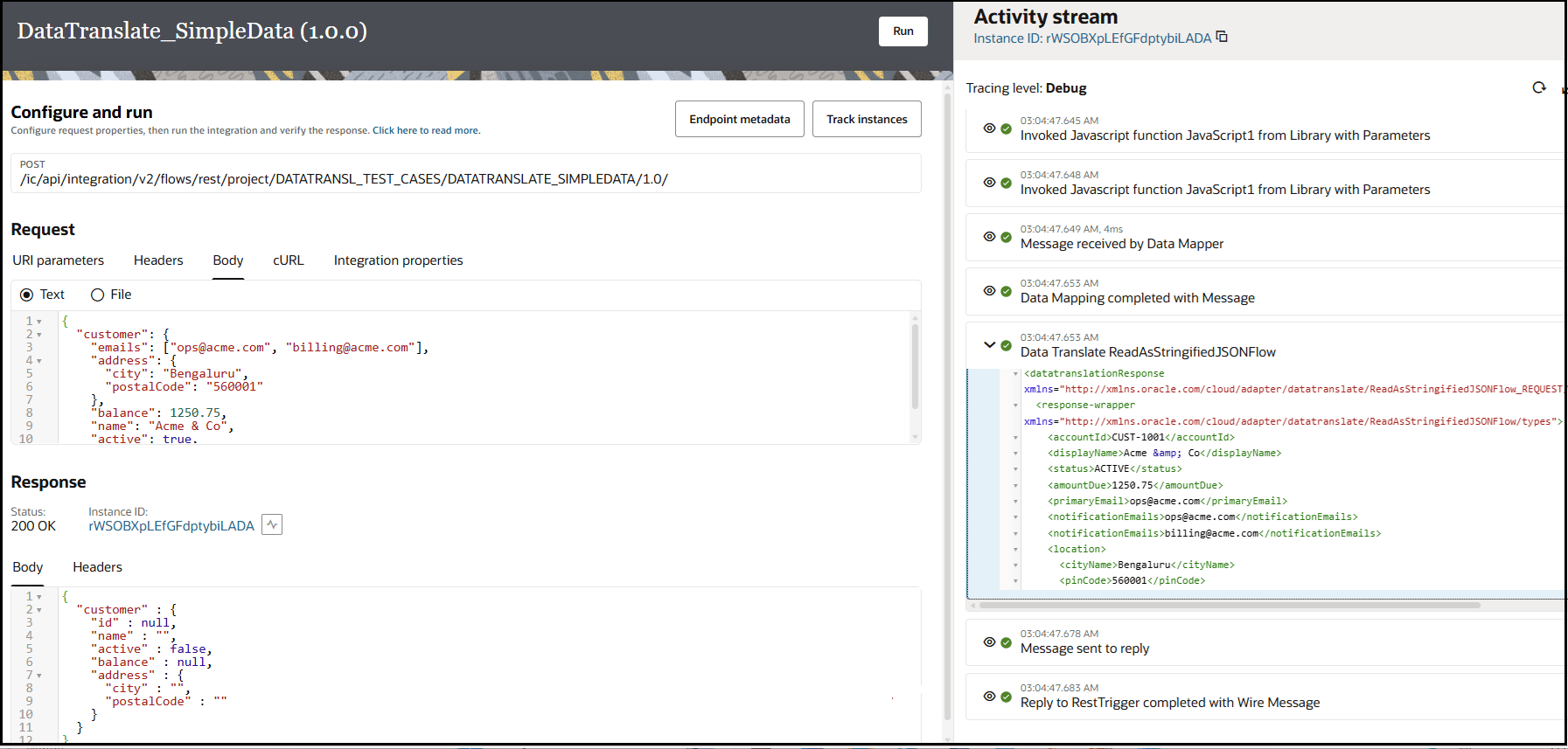Select the pinCode 560001 XML line
Viewport: 1568px width, 749px height.
[1132, 581]
